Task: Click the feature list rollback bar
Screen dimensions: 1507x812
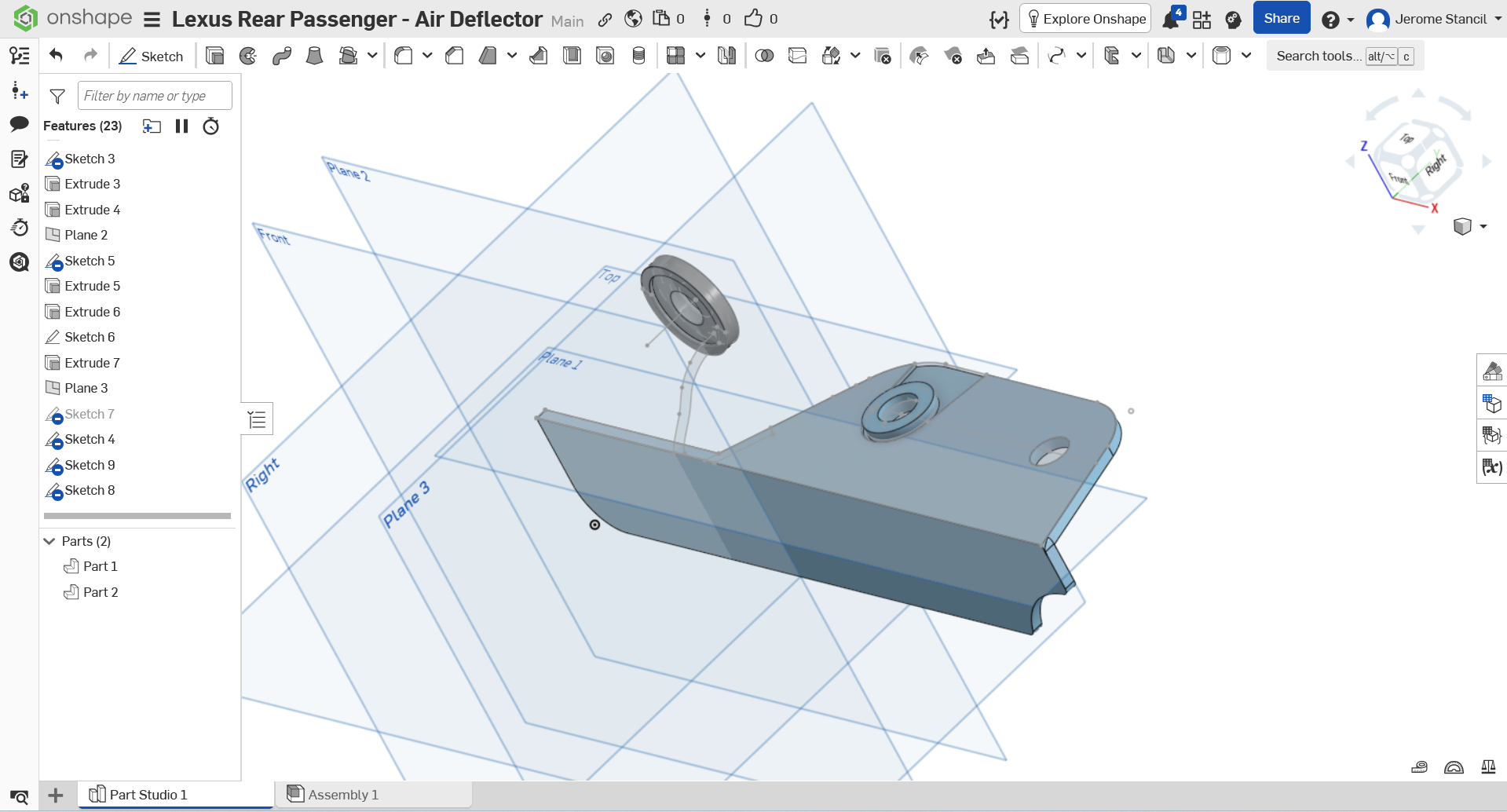Action: click(137, 516)
